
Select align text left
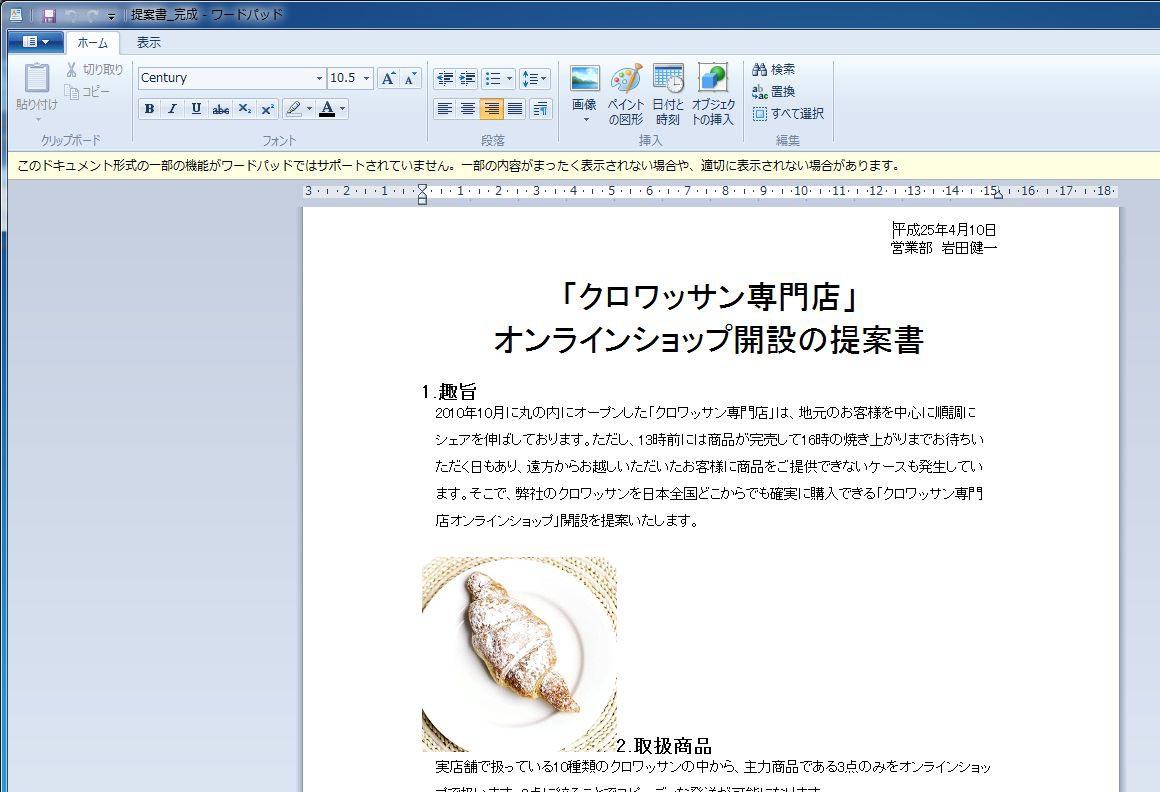point(445,109)
